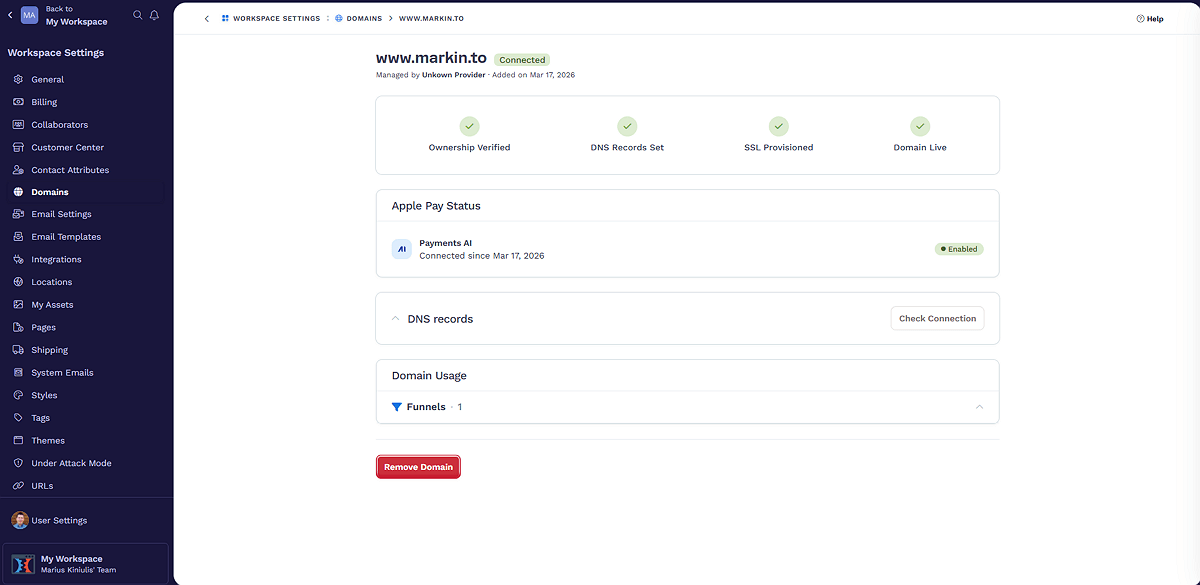
Task: Click the MA workspace avatar badge
Action: 29,15
